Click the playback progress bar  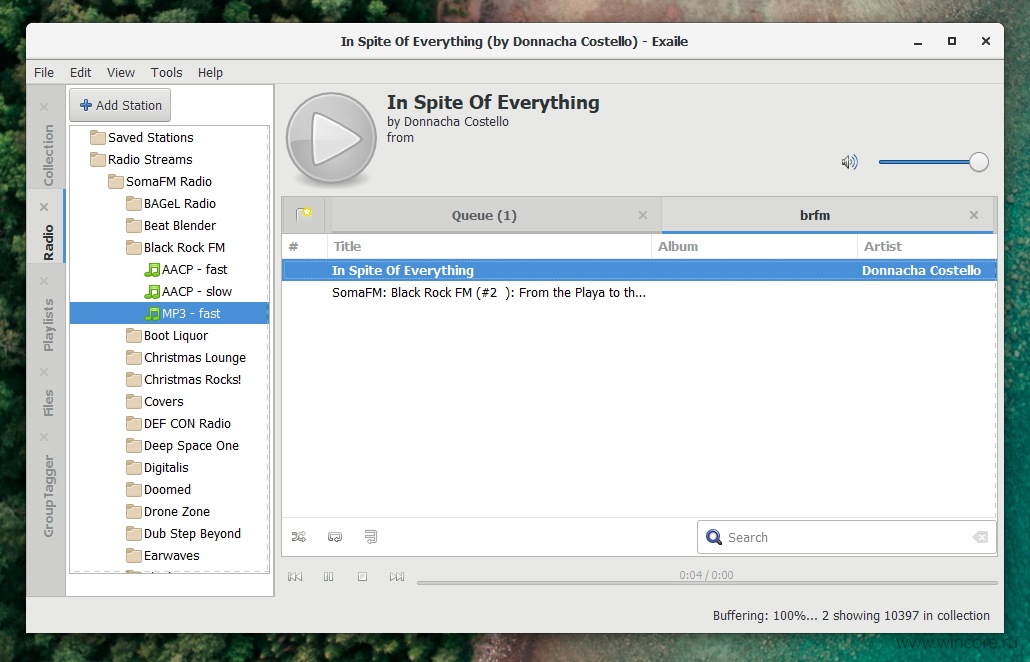click(707, 583)
